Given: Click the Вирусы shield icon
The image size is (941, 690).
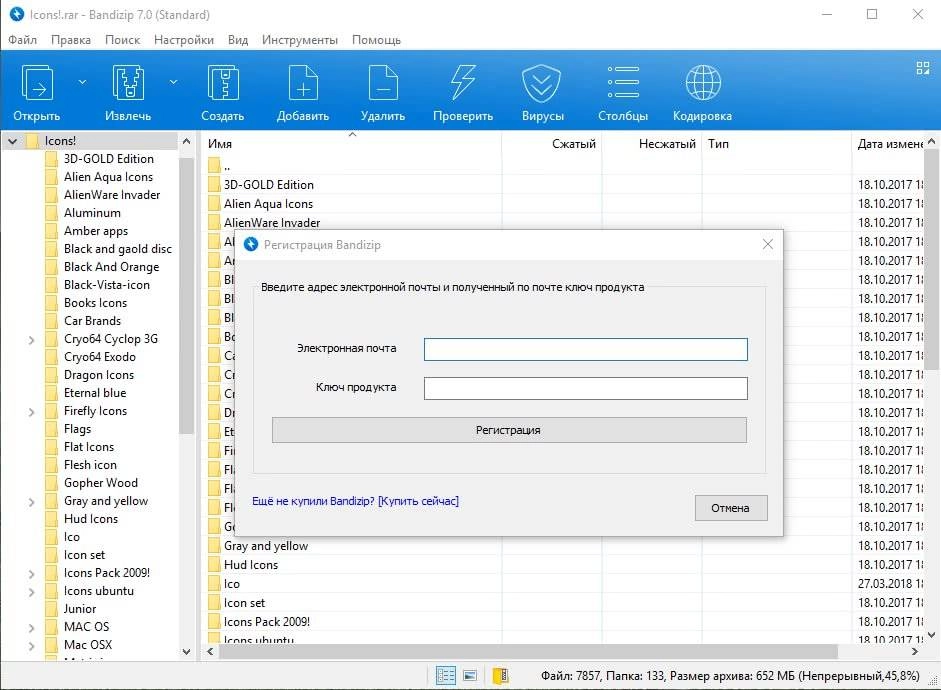Looking at the screenshot, I should [x=541, y=83].
